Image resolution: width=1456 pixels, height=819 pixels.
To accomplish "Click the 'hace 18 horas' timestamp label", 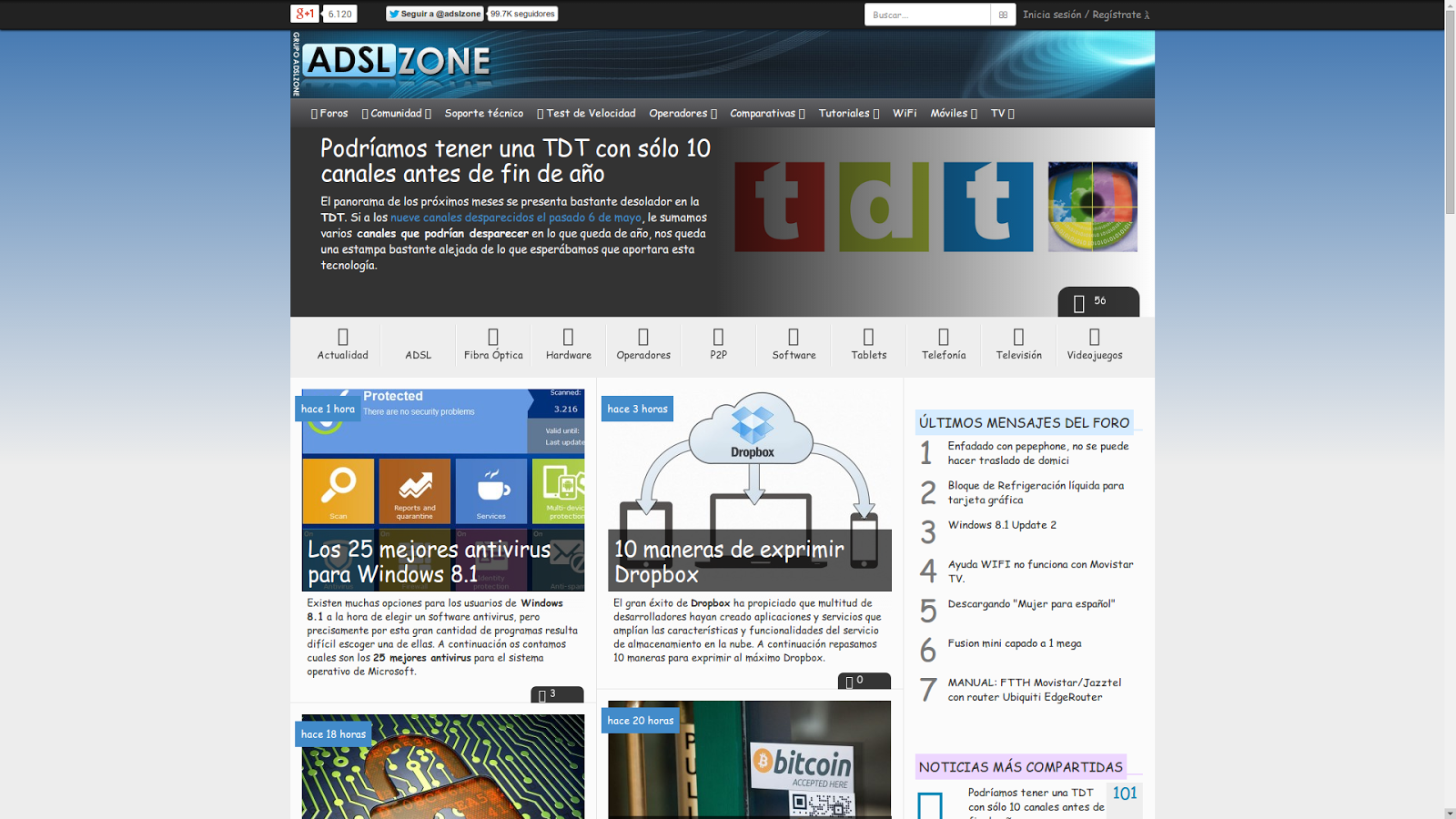I will (333, 734).
